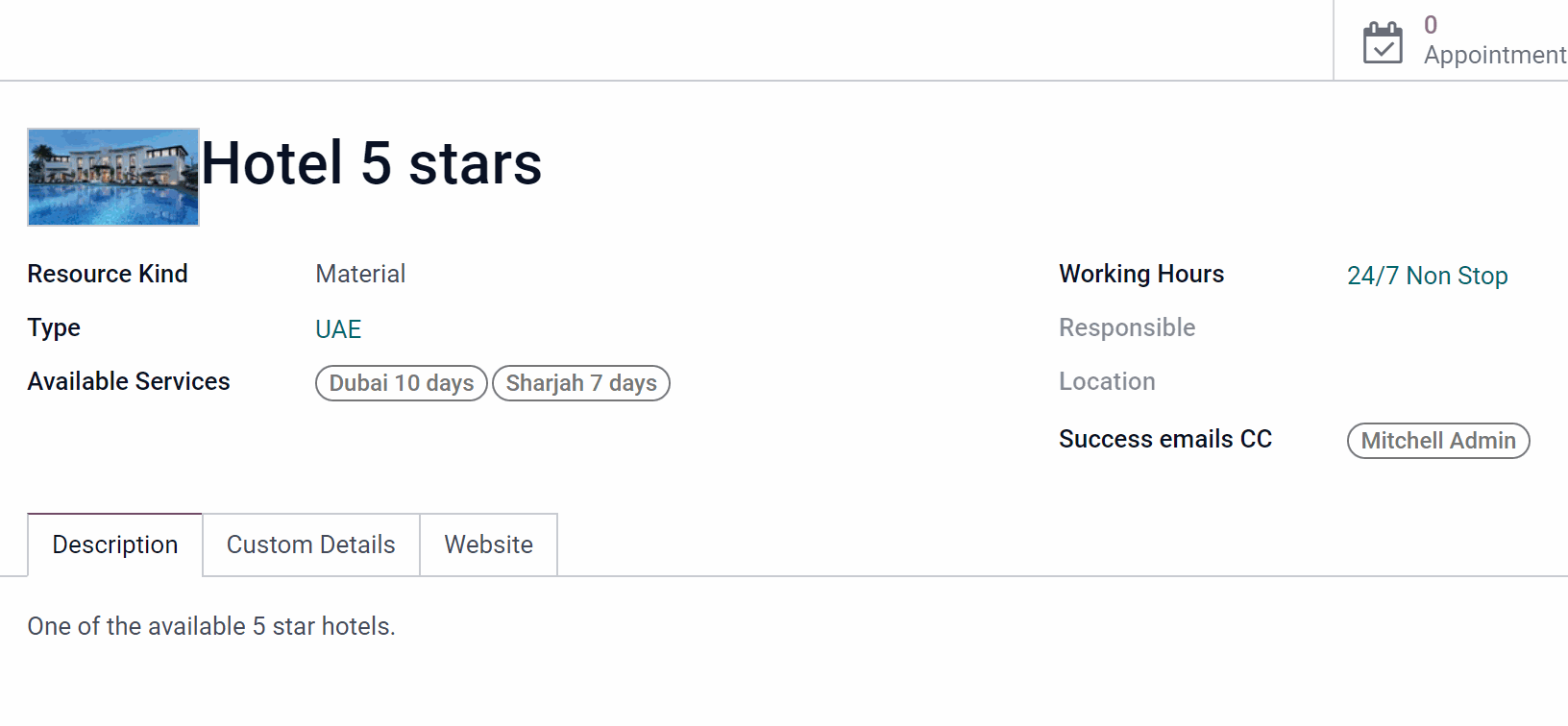Click the Sharjah 7 days tag
The image size is (1568, 726).
[581, 383]
